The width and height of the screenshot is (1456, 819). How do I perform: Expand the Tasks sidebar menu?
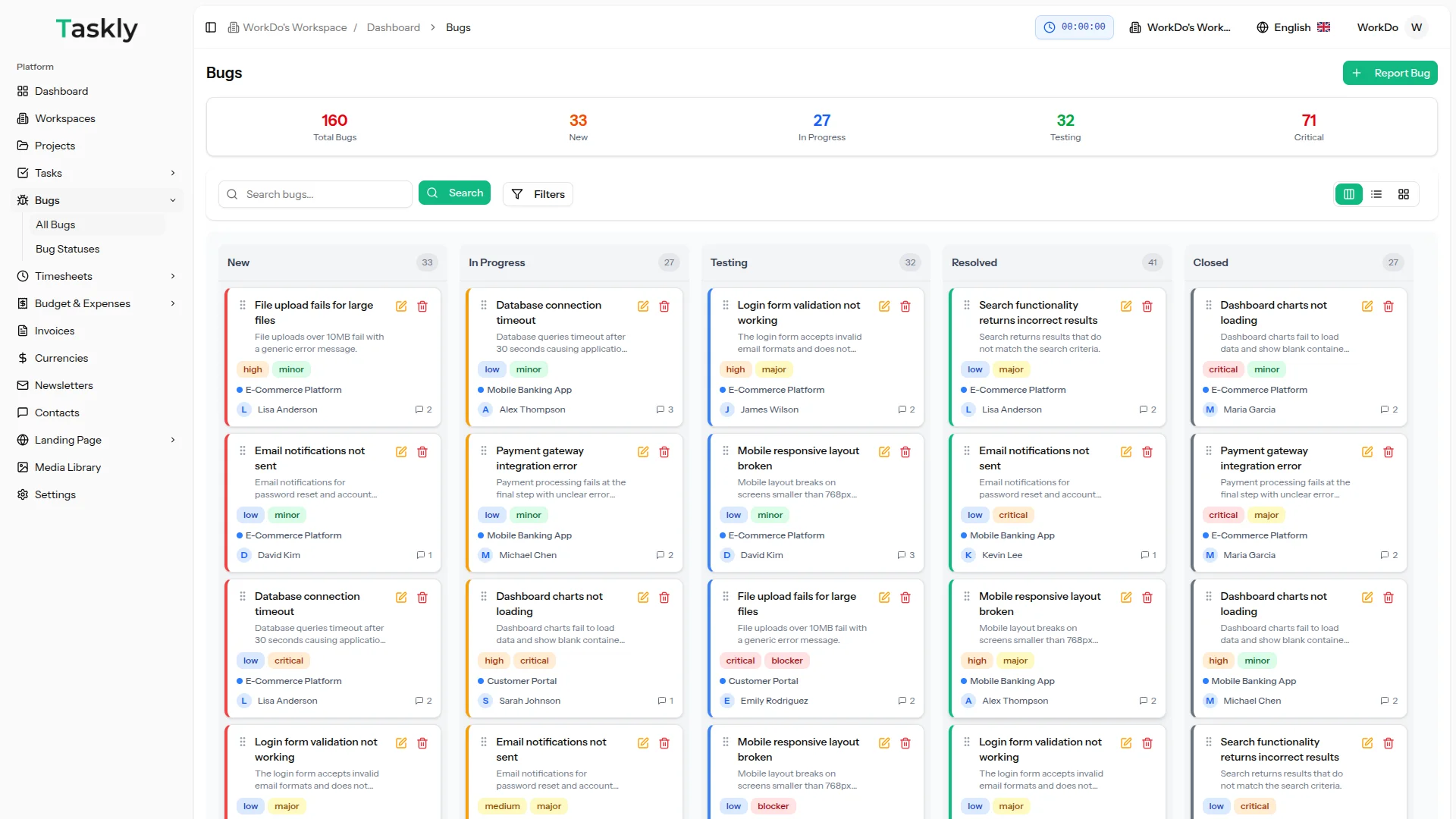click(173, 173)
